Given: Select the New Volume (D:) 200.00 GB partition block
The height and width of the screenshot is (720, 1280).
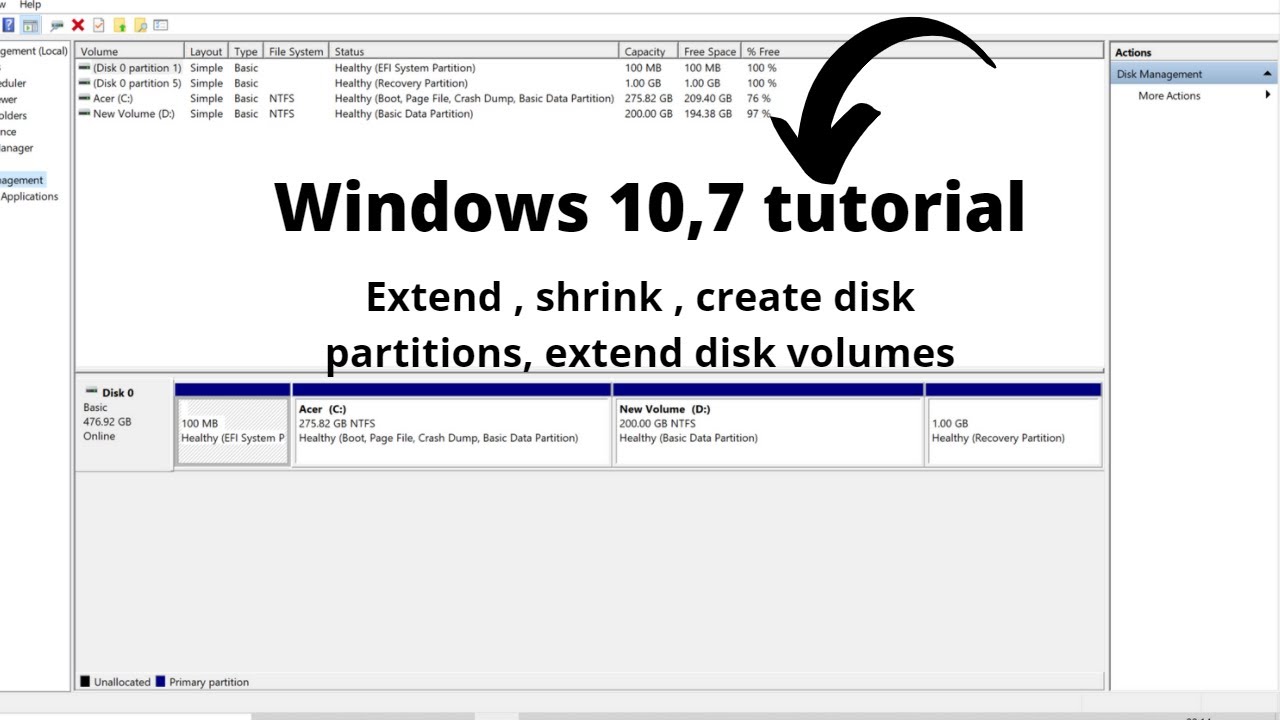Looking at the screenshot, I should [x=769, y=425].
